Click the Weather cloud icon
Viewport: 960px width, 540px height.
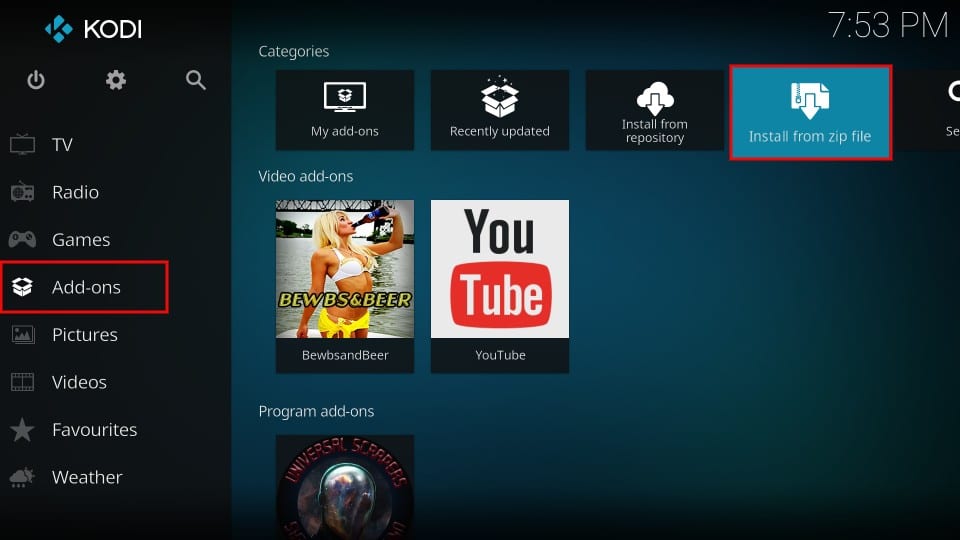click(x=23, y=477)
